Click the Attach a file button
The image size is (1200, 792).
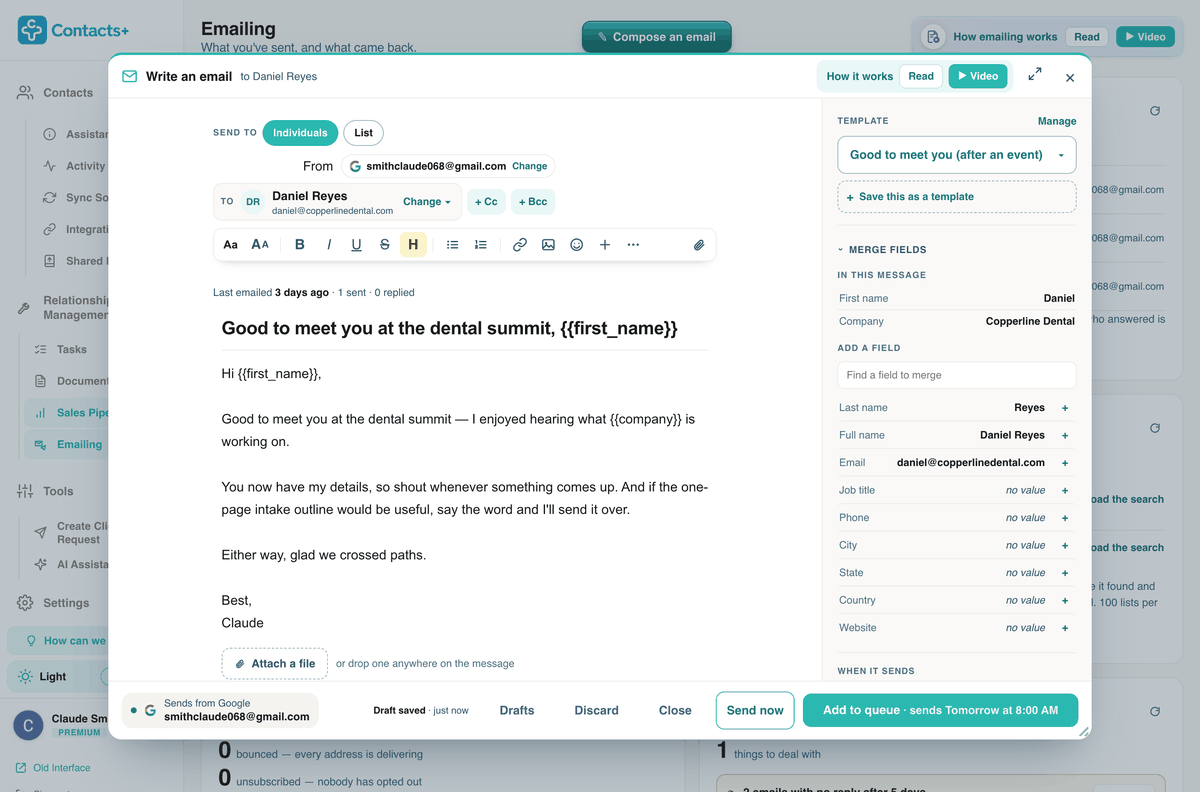pos(275,664)
